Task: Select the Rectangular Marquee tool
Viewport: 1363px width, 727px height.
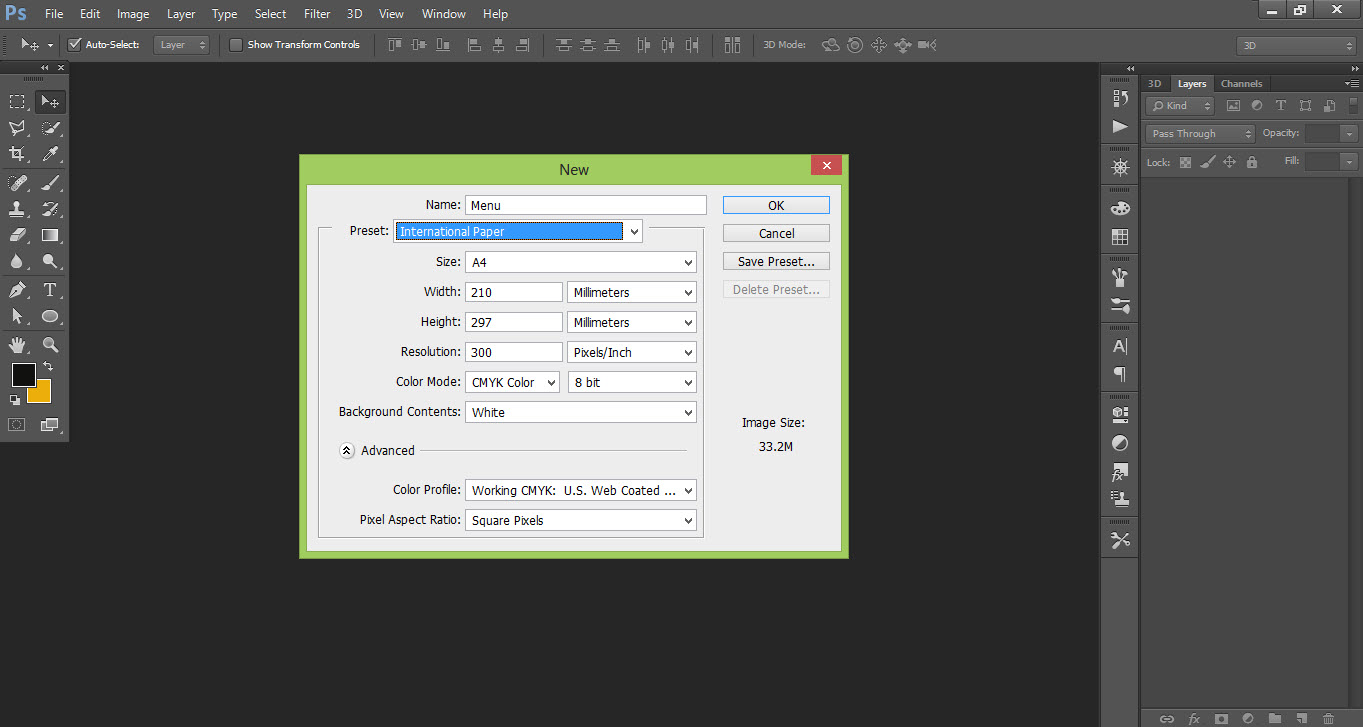Action: click(16, 101)
